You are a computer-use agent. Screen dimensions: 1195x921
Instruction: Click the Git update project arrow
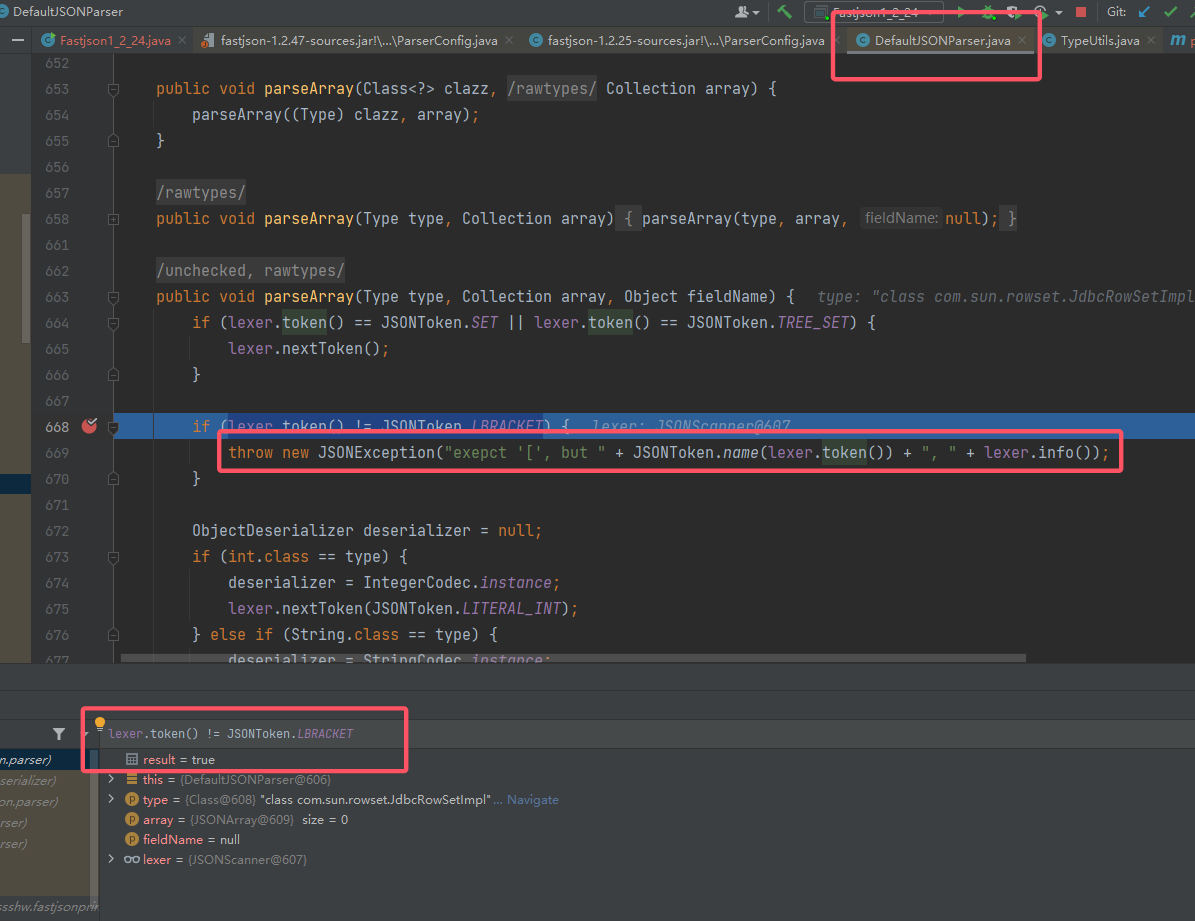pos(1144,11)
